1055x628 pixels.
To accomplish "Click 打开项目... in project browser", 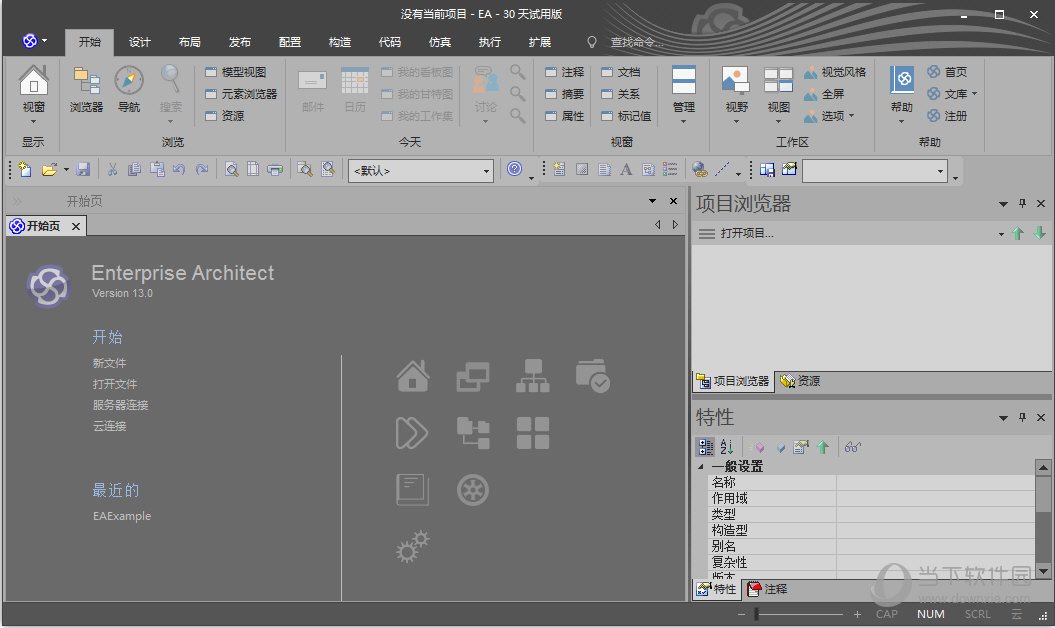I will tap(747, 233).
